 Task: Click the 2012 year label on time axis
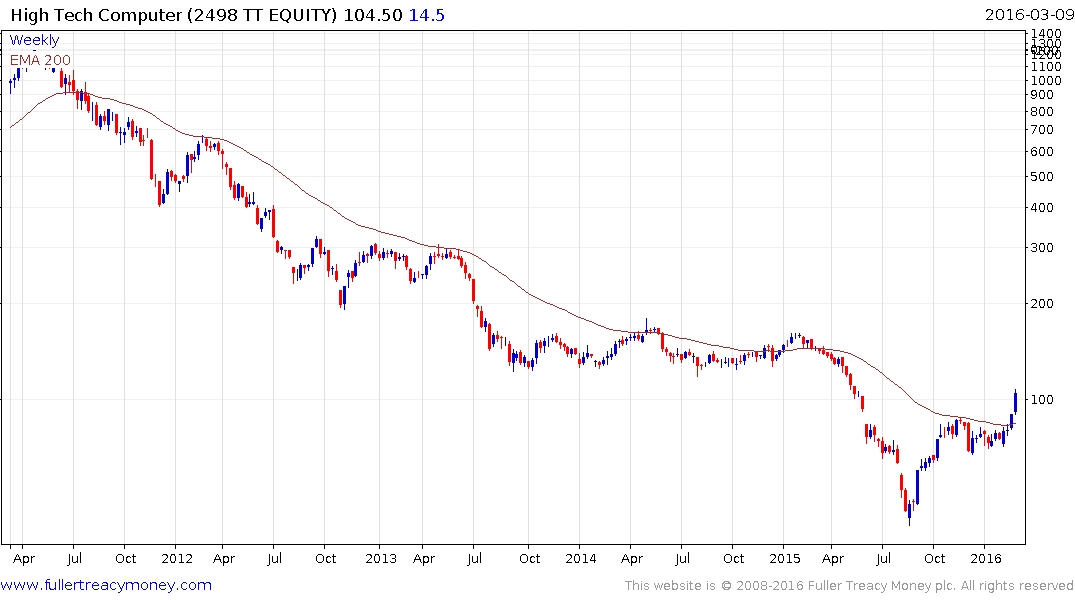coord(177,559)
